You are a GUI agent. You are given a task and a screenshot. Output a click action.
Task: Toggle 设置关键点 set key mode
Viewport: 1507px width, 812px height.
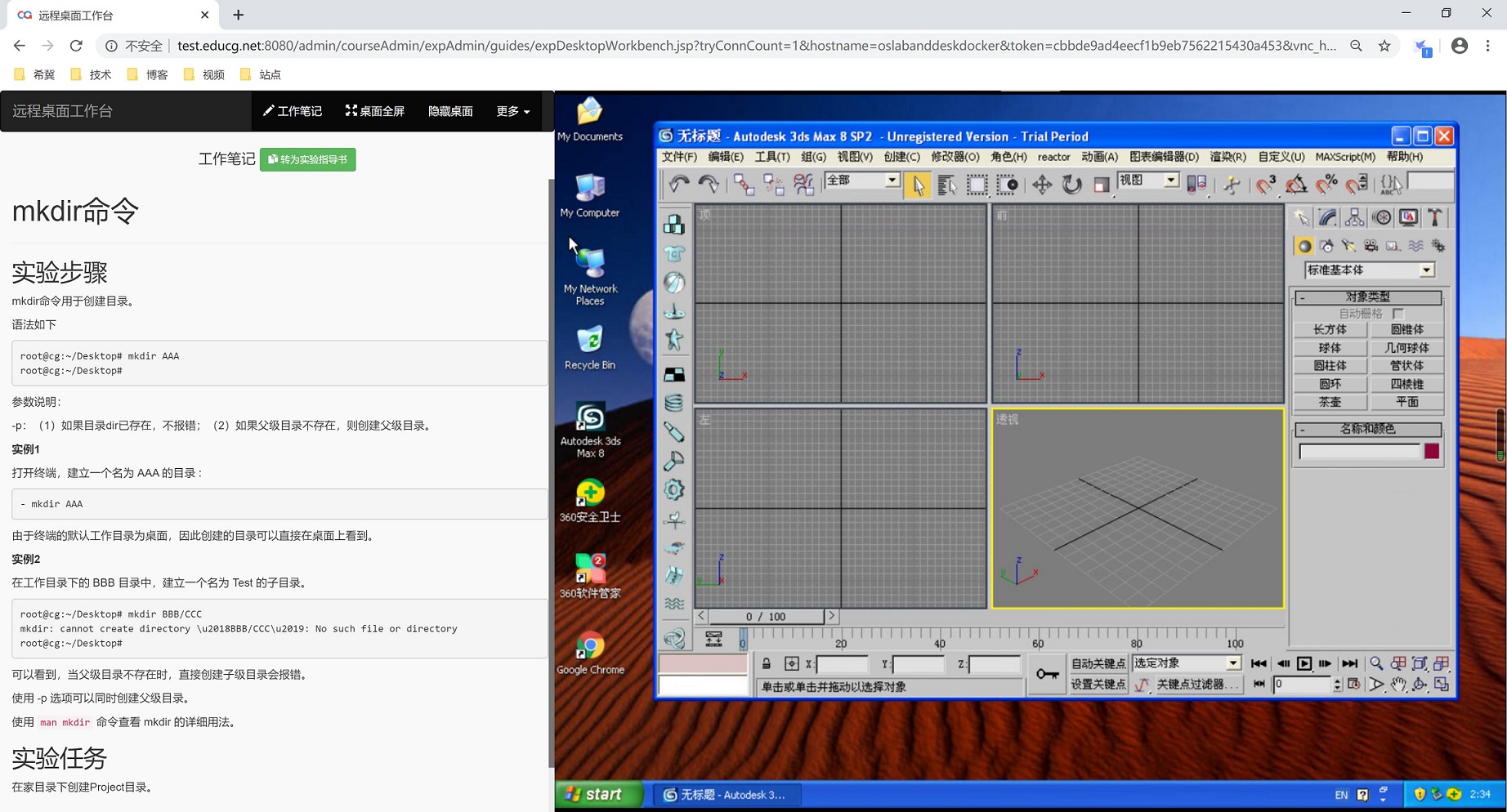click(1098, 685)
